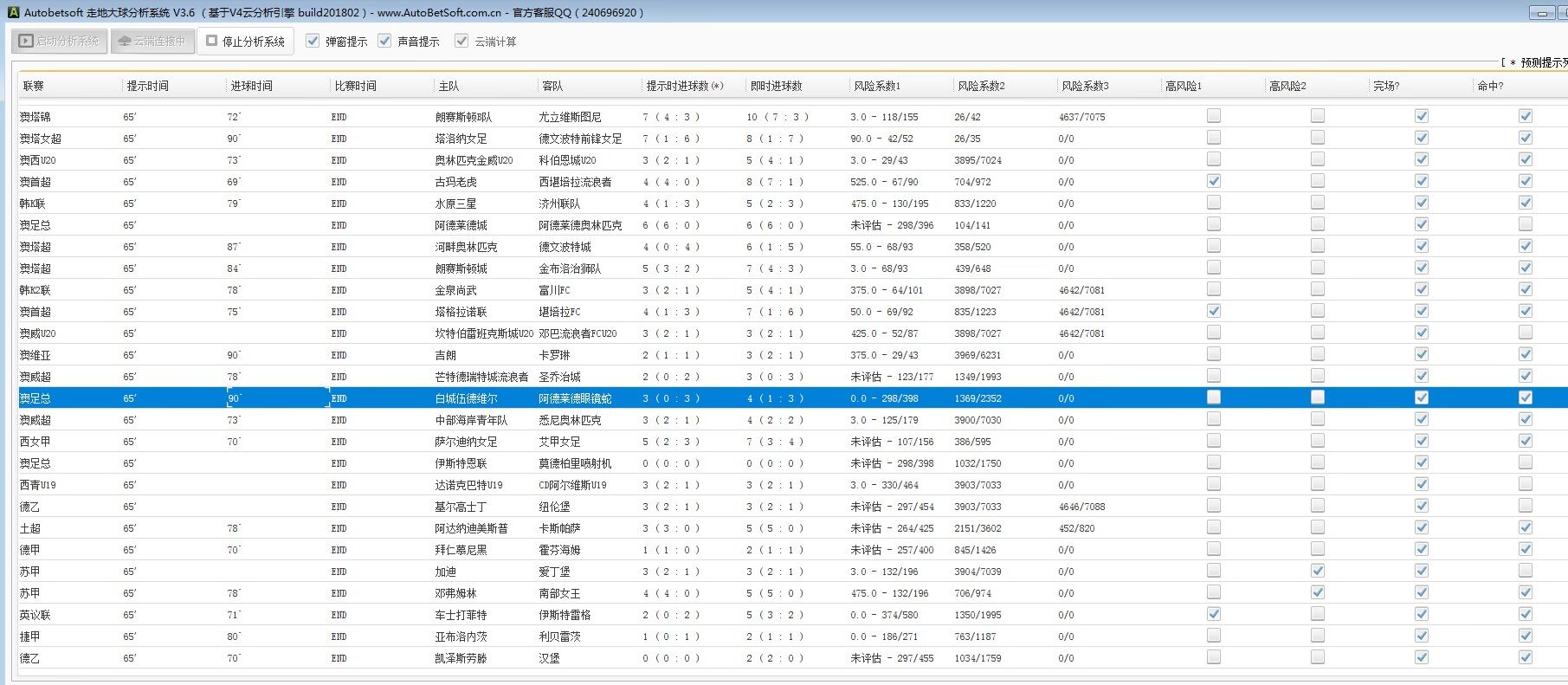The height and width of the screenshot is (685, 1568).
Task: Disable the 声音提示 checkbox
Action: click(x=385, y=41)
